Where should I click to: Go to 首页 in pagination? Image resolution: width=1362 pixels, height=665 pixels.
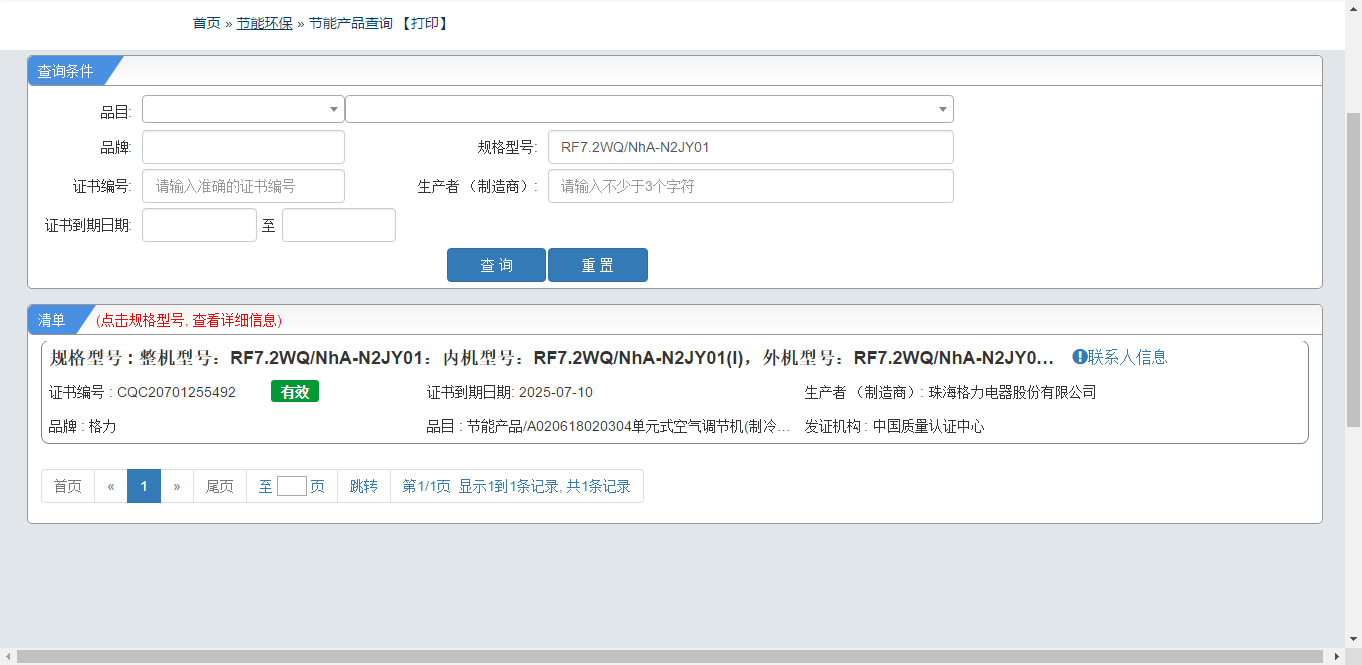(x=68, y=486)
